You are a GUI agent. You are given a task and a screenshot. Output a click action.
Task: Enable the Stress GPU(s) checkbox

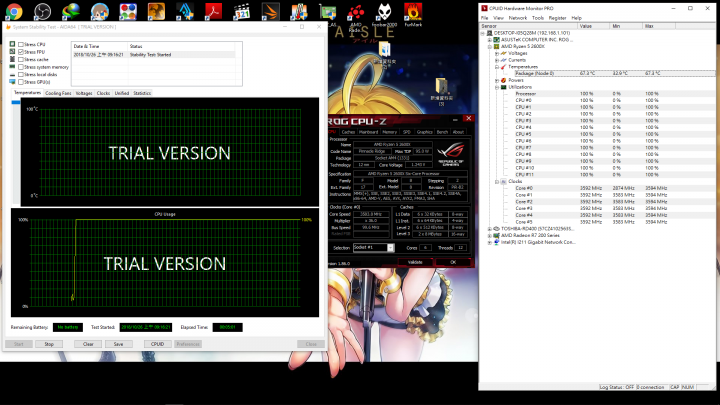pyautogui.click(x=21, y=82)
